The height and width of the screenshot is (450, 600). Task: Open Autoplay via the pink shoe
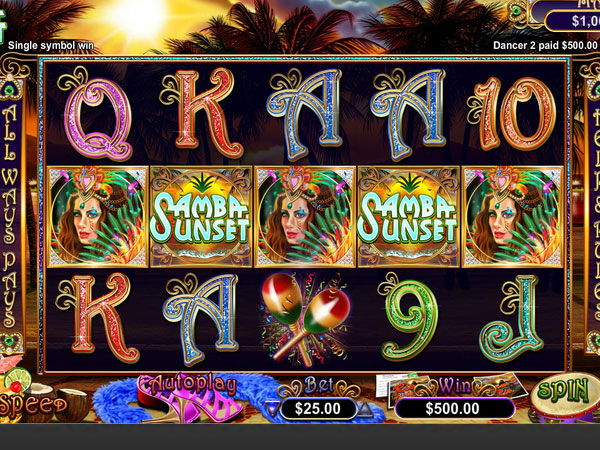(190, 398)
